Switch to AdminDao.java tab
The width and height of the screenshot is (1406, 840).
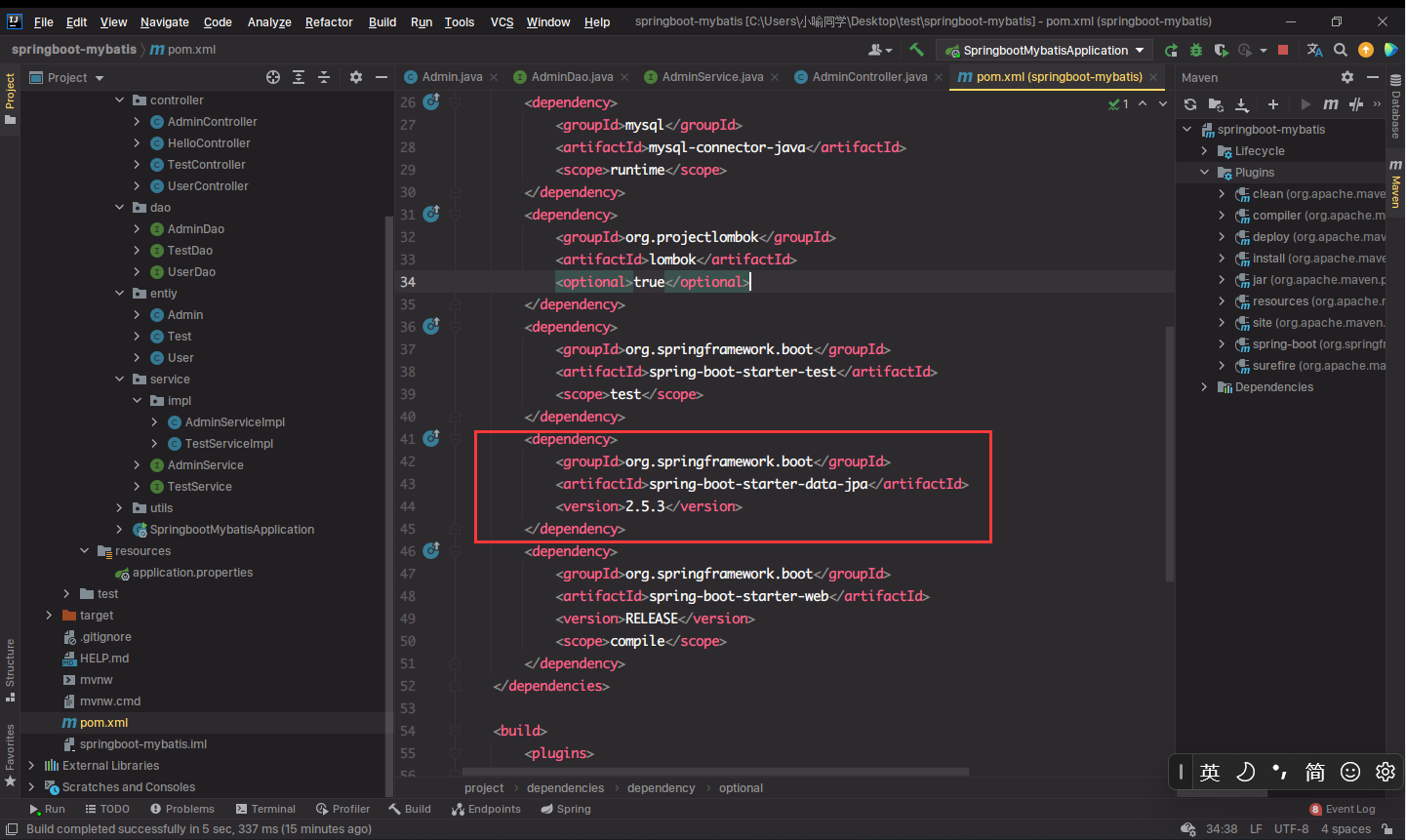point(572,77)
